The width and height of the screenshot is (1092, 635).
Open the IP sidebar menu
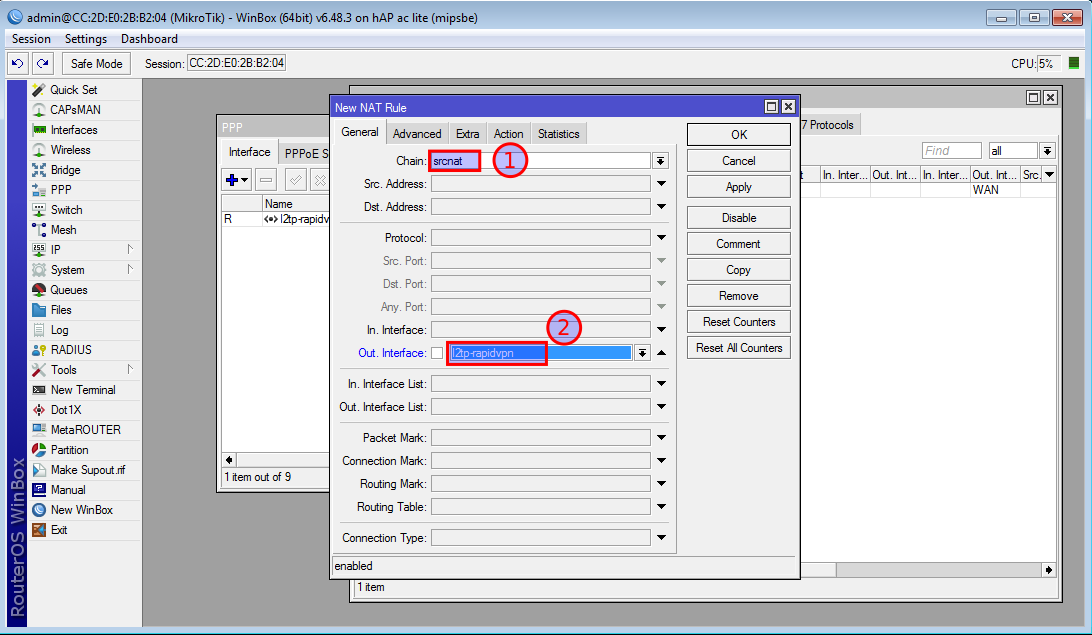tap(56, 250)
